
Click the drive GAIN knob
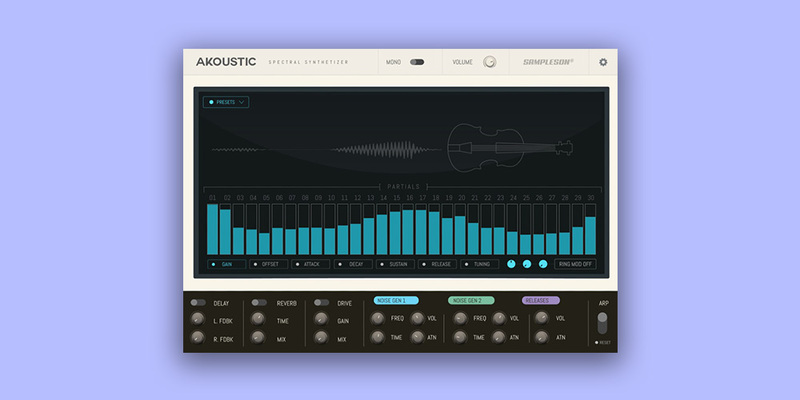[x=321, y=319]
